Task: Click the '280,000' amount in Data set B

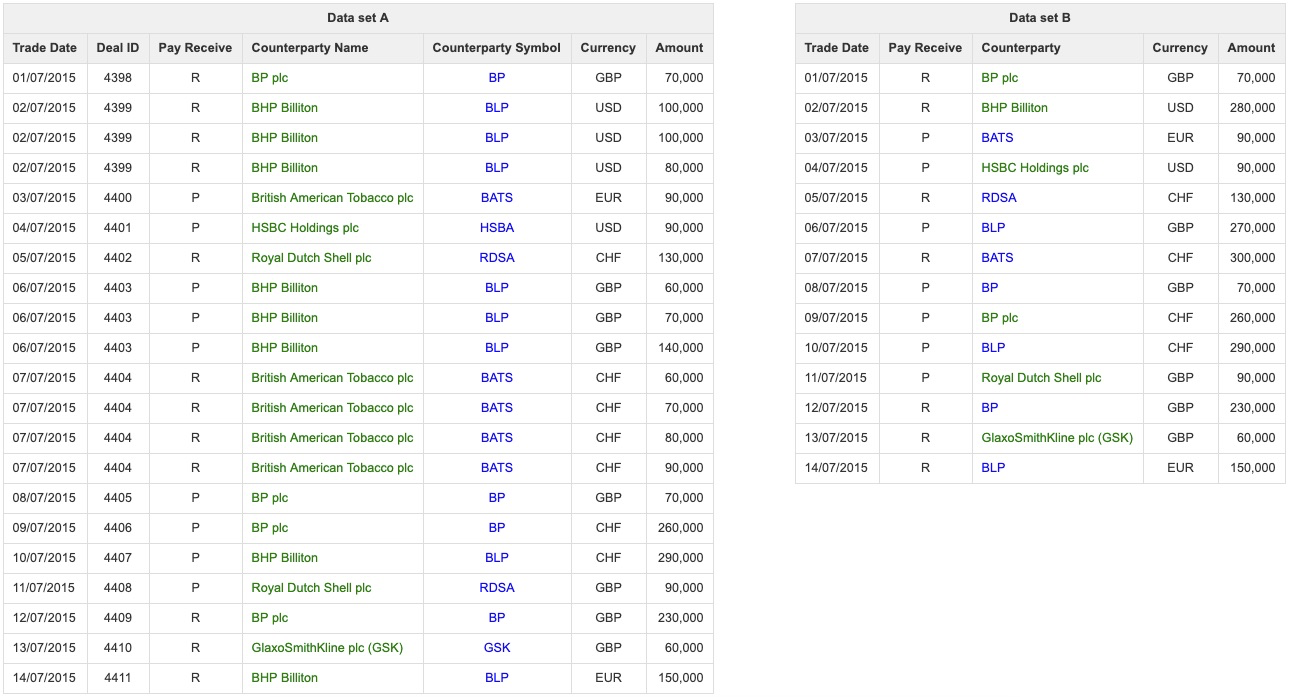Action: coord(1252,108)
